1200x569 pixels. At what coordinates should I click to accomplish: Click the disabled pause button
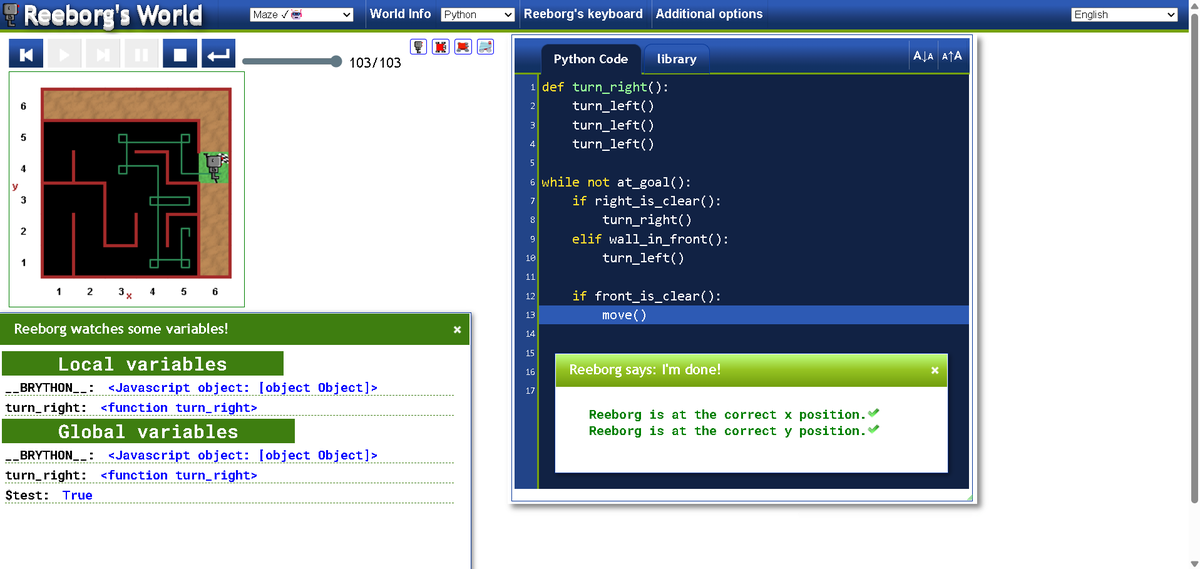point(139,55)
